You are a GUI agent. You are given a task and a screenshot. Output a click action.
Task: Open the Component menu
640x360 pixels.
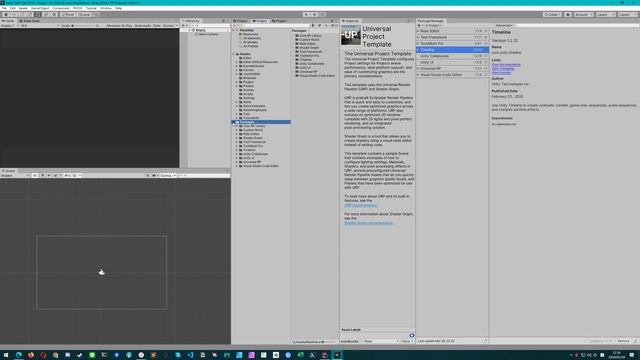pos(61,8)
